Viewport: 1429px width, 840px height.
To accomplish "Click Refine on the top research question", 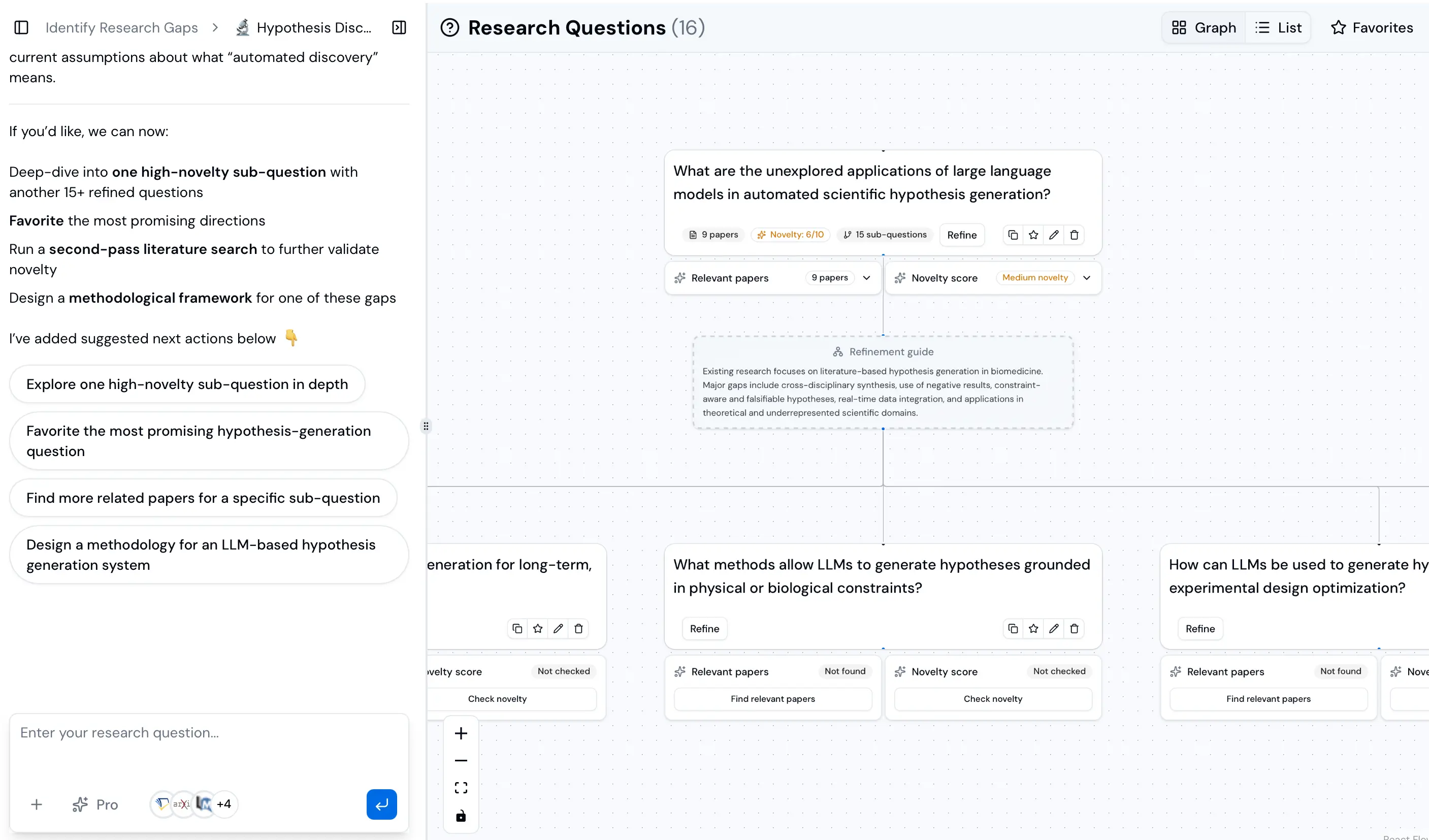I will click(962, 235).
